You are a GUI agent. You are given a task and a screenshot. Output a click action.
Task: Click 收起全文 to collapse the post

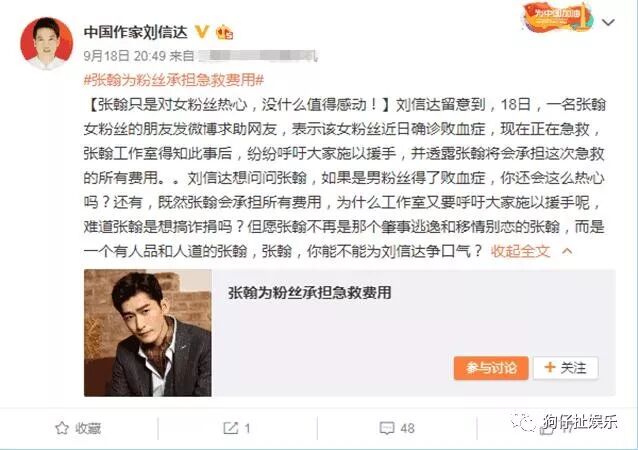click(520, 251)
